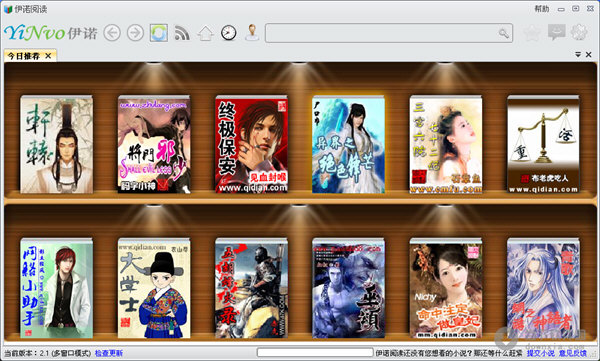The image size is (600, 361).
Task: Open the gear settings icon
Action: pos(579,33)
